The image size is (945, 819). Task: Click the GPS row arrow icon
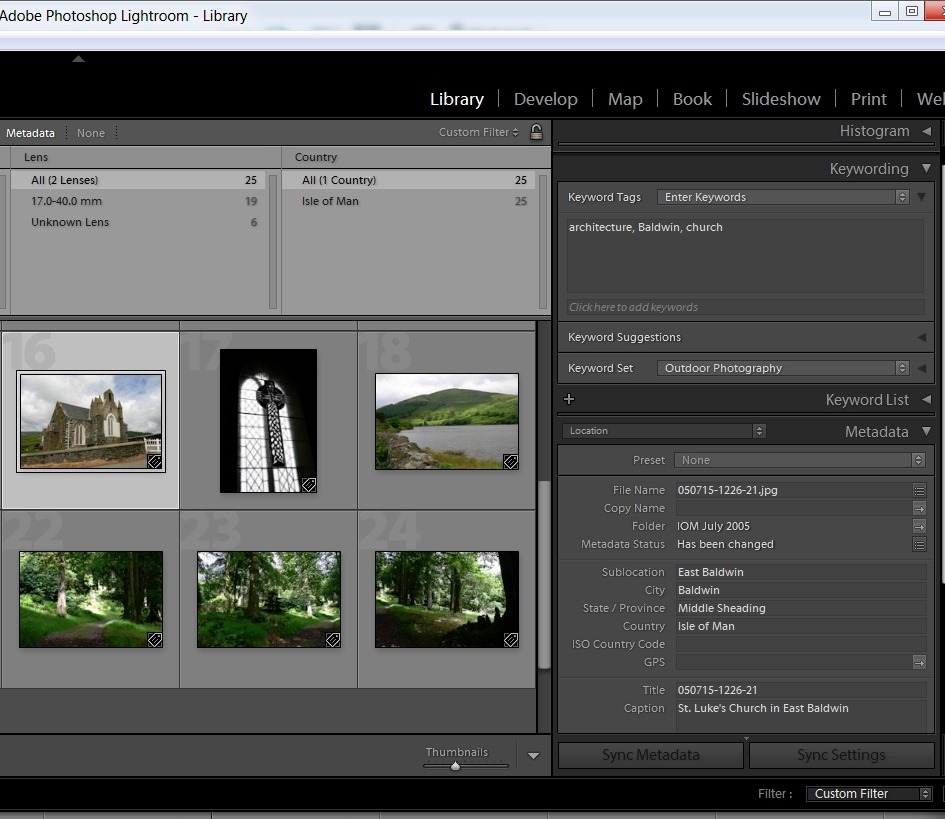click(x=919, y=662)
